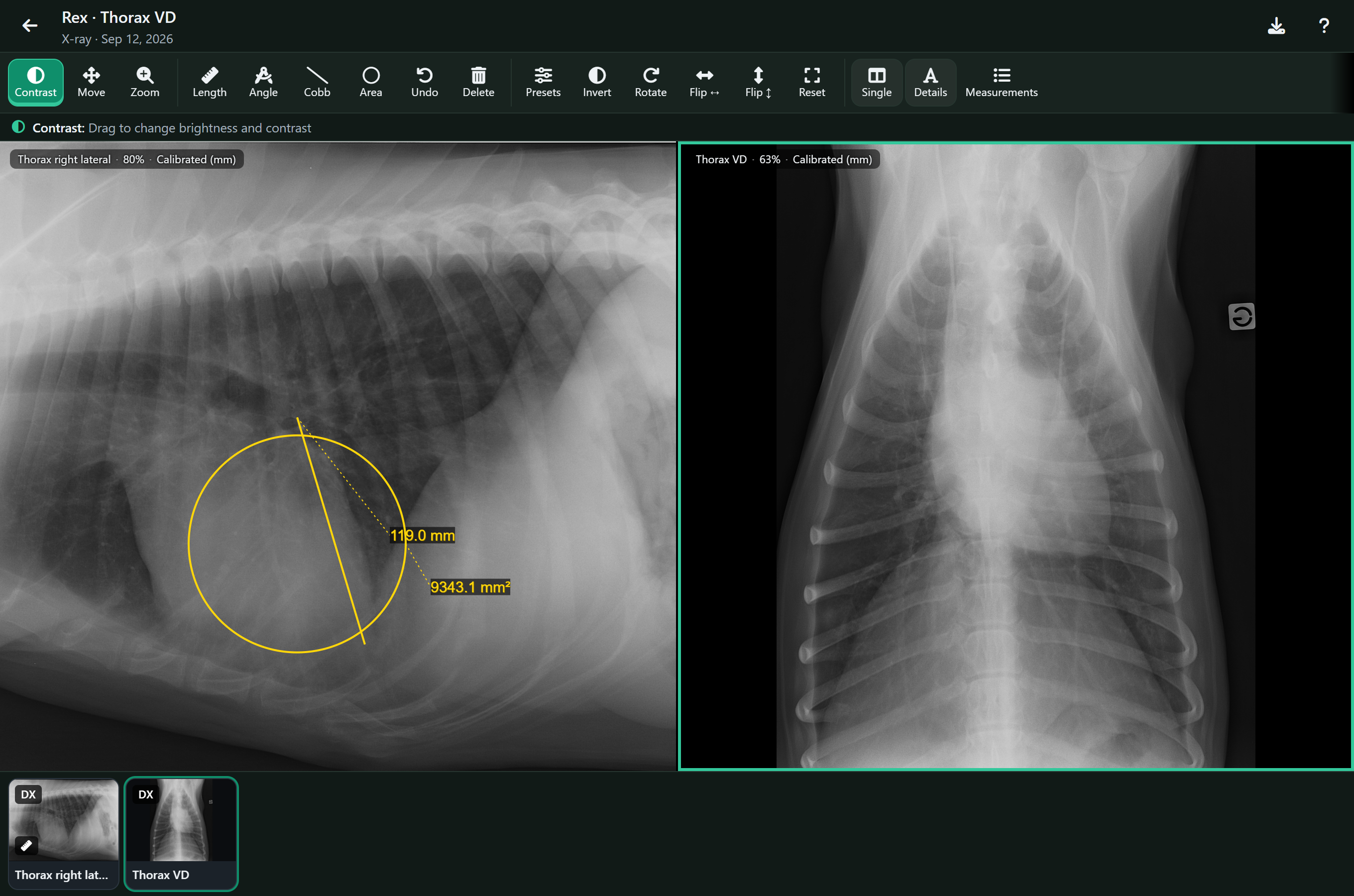This screenshot has width=1354, height=896.
Task: Open the Presets options
Action: 543,83
